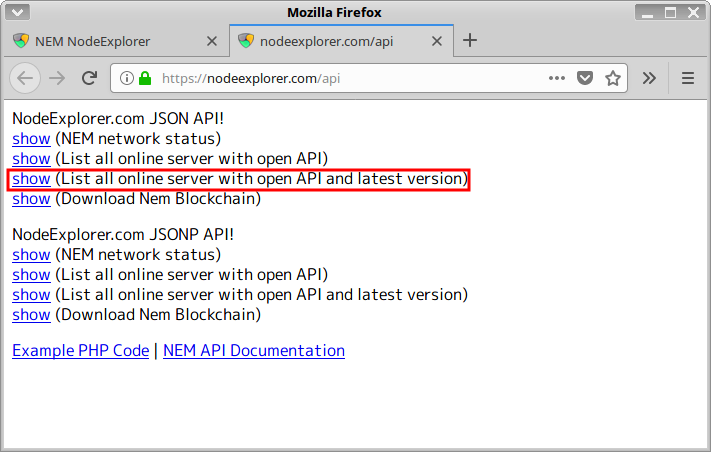Click the Forward navigation arrow
Viewport: 711px width, 452px height.
(58, 78)
